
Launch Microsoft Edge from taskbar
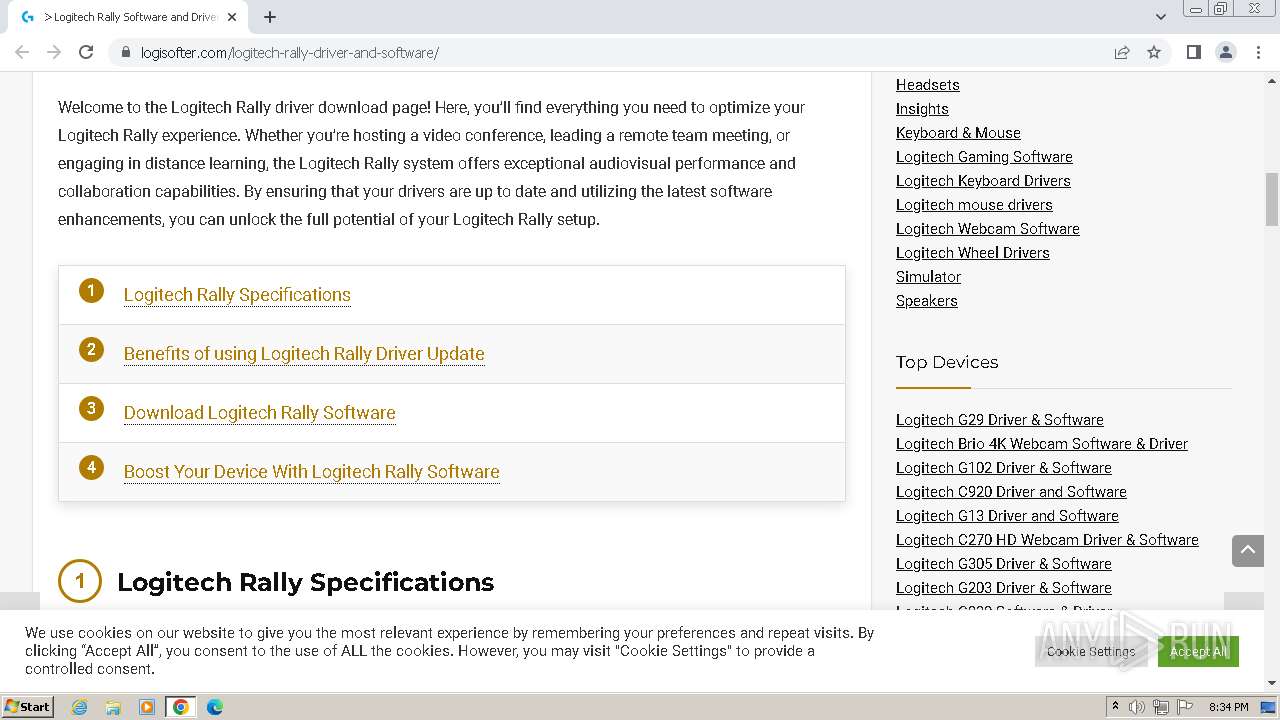click(214, 707)
